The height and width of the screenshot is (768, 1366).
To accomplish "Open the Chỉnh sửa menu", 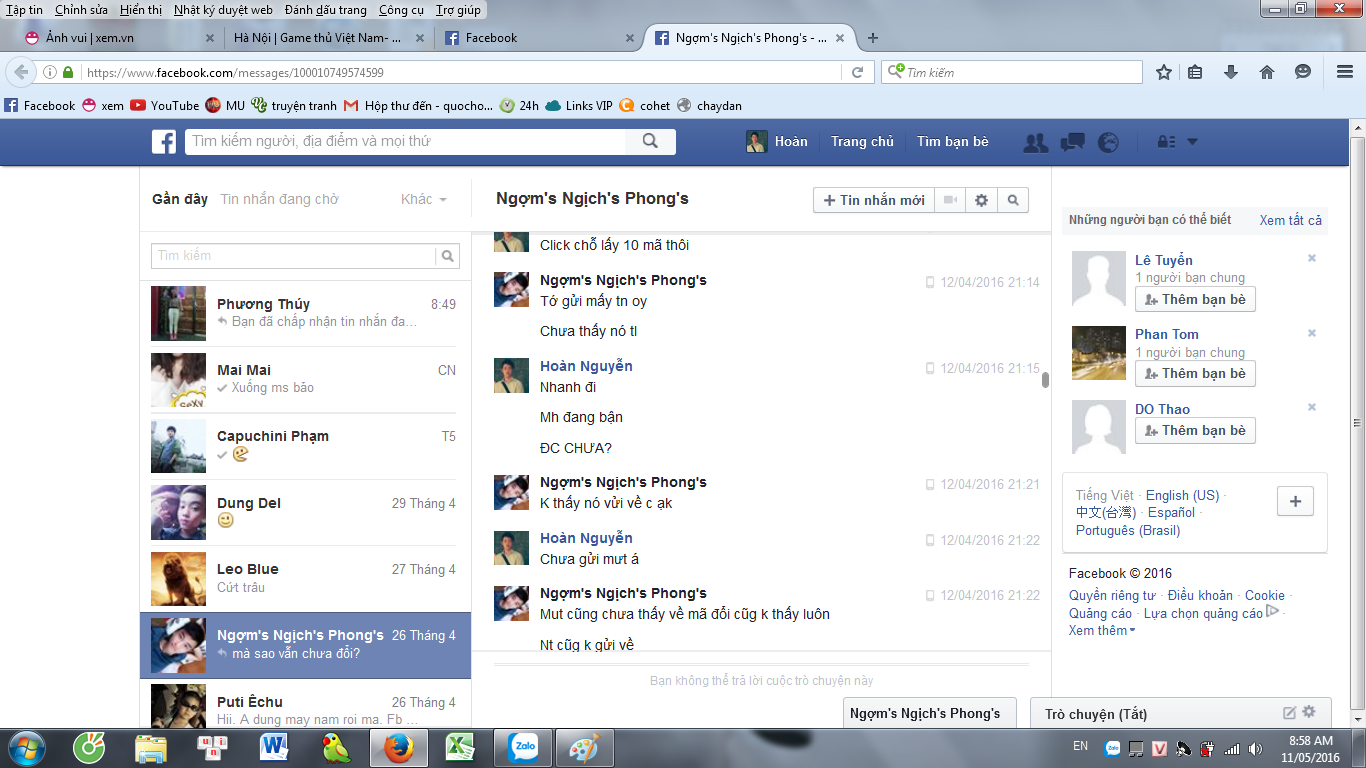I will [81, 10].
